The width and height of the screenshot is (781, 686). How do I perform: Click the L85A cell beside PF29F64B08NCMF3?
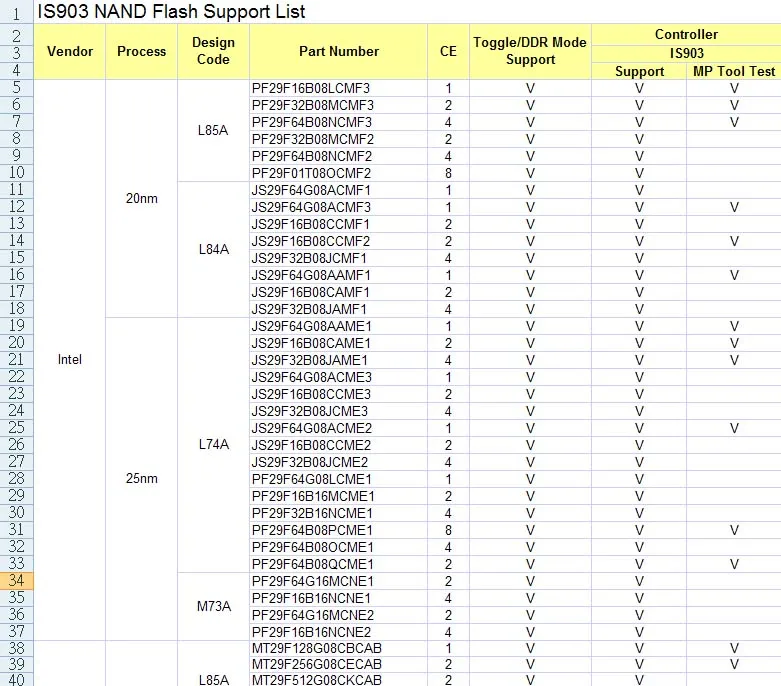coord(213,130)
